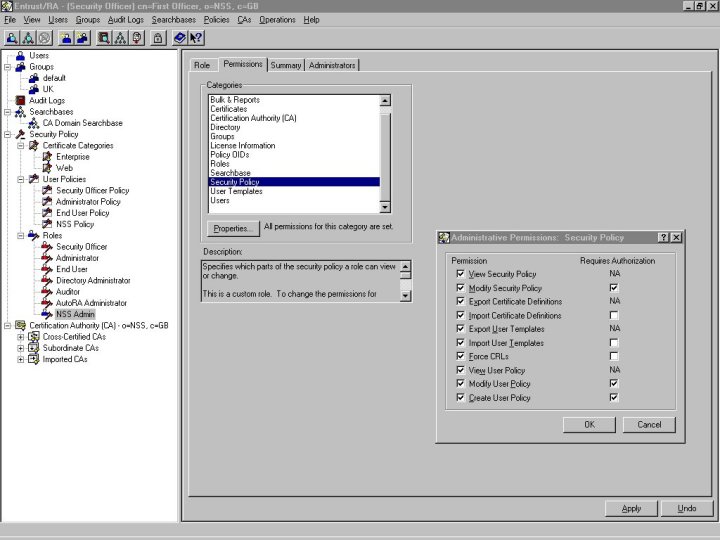Expand the Subordinate CAs node

tap(21, 348)
